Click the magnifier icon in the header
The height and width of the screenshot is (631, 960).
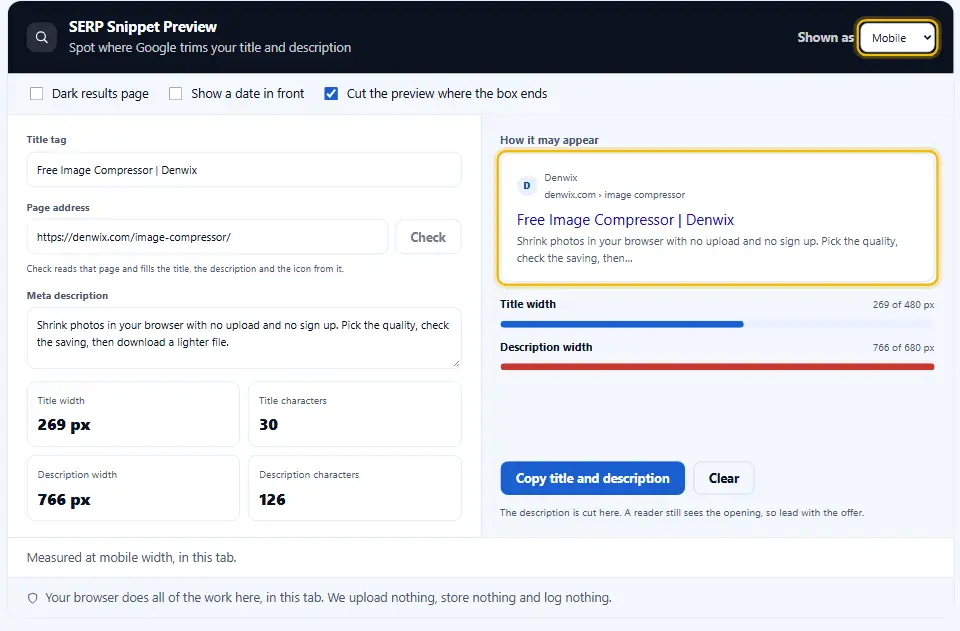pos(42,37)
